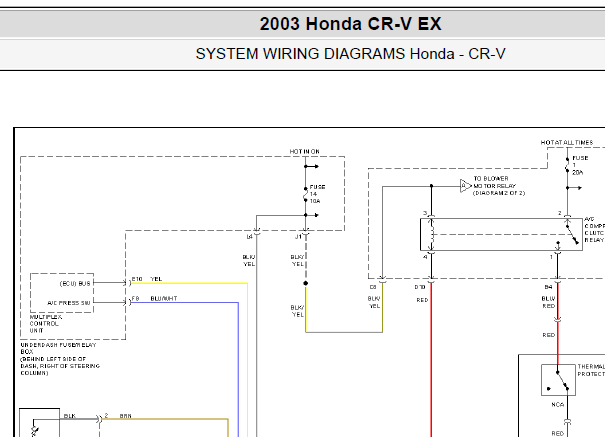Click the relay switch contact symbol

tap(571, 234)
